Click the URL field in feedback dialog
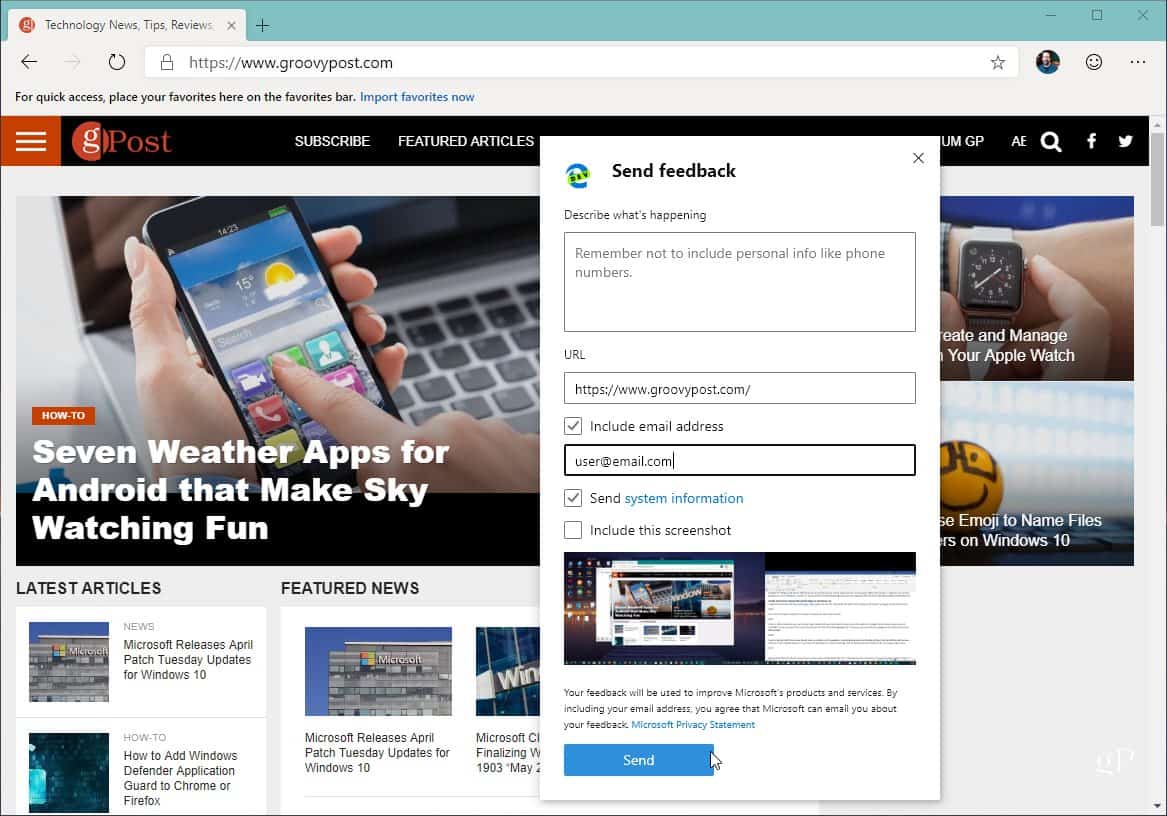Screen dimensions: 1167x816 [x=739, y=389]
